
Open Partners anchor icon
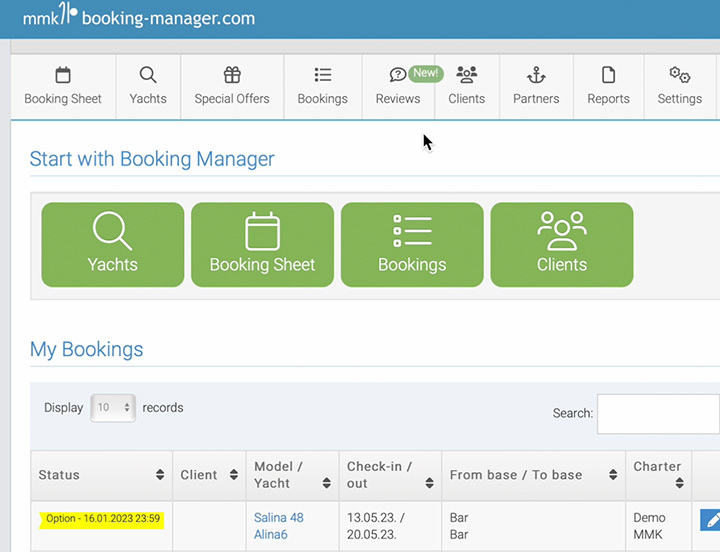(x=536, y=76)
